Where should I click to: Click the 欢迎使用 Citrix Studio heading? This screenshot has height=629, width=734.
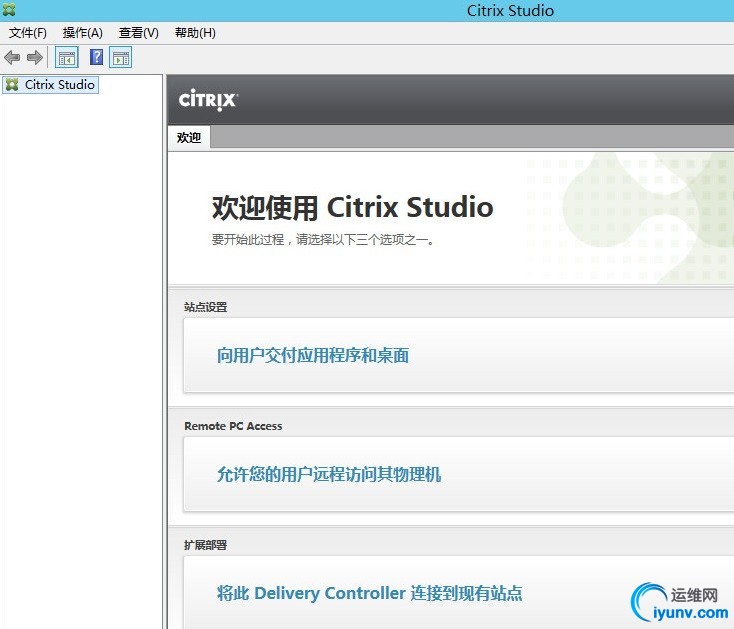click(x=352, y=207)
